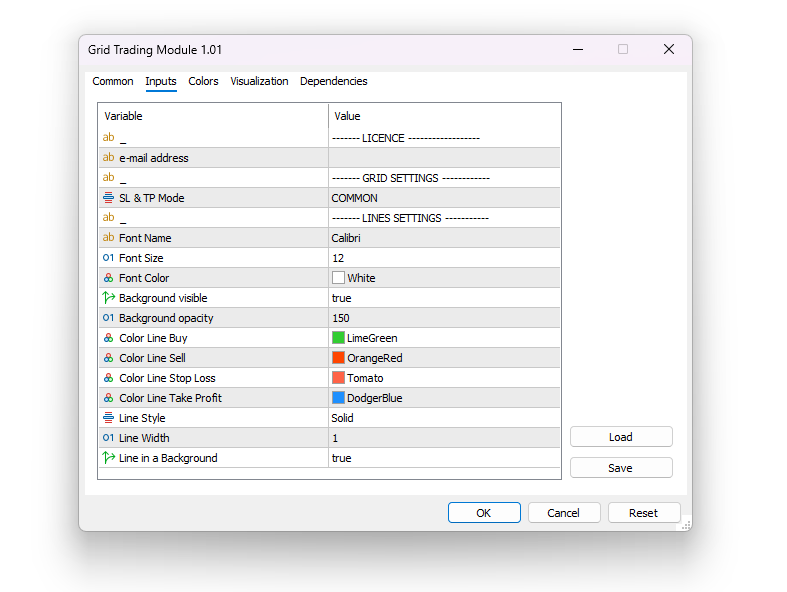Open the SL & TP Mode COMMON dropdown
This screenshot has width=787, height=592.
(443, 198)
